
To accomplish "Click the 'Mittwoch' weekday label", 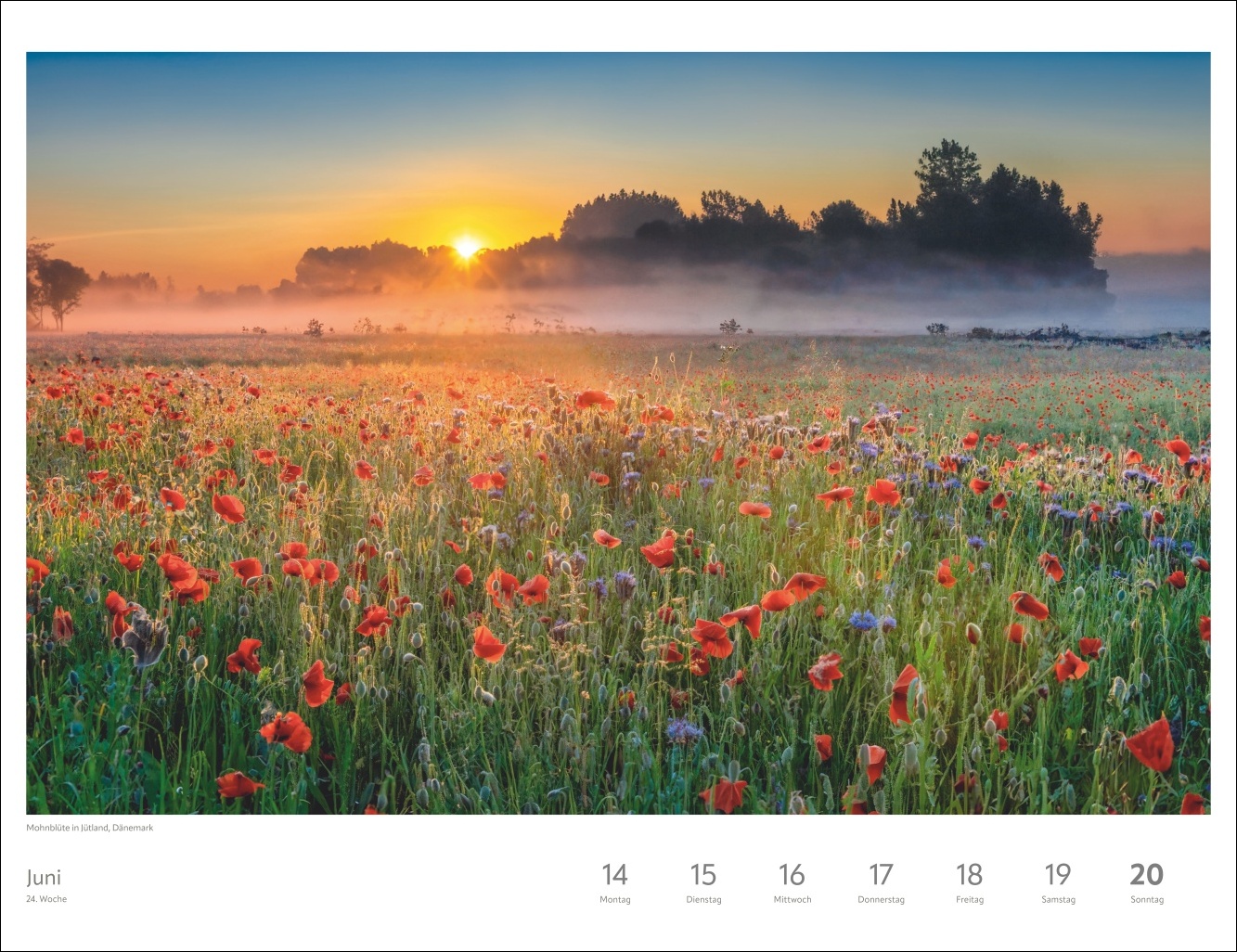I will 792,900.
